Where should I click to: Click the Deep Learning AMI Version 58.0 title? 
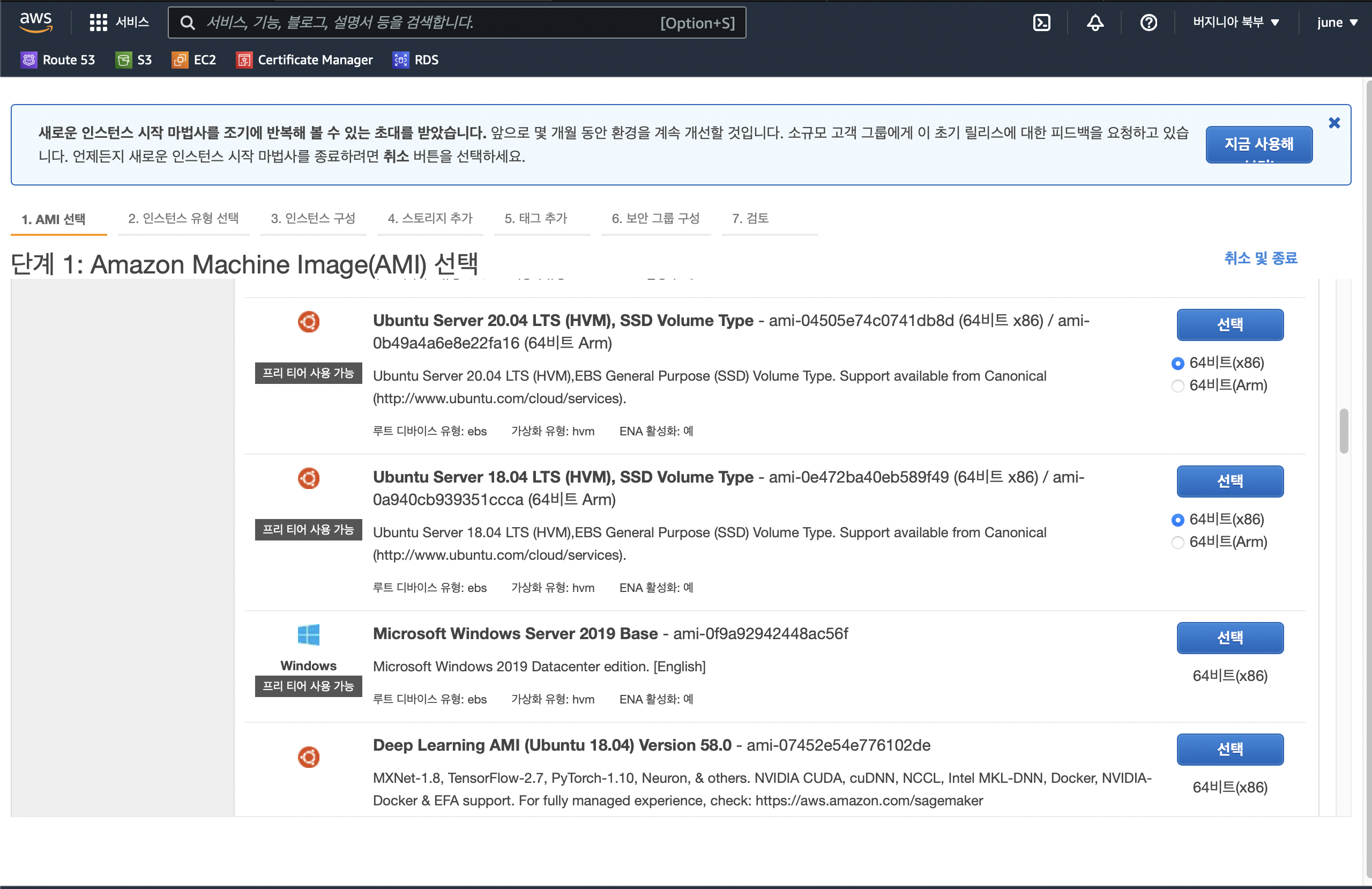(x=552, y=745)
